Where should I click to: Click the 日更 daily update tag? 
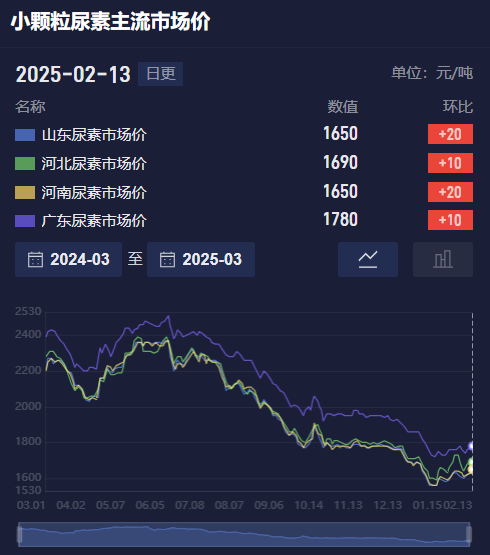160,74
